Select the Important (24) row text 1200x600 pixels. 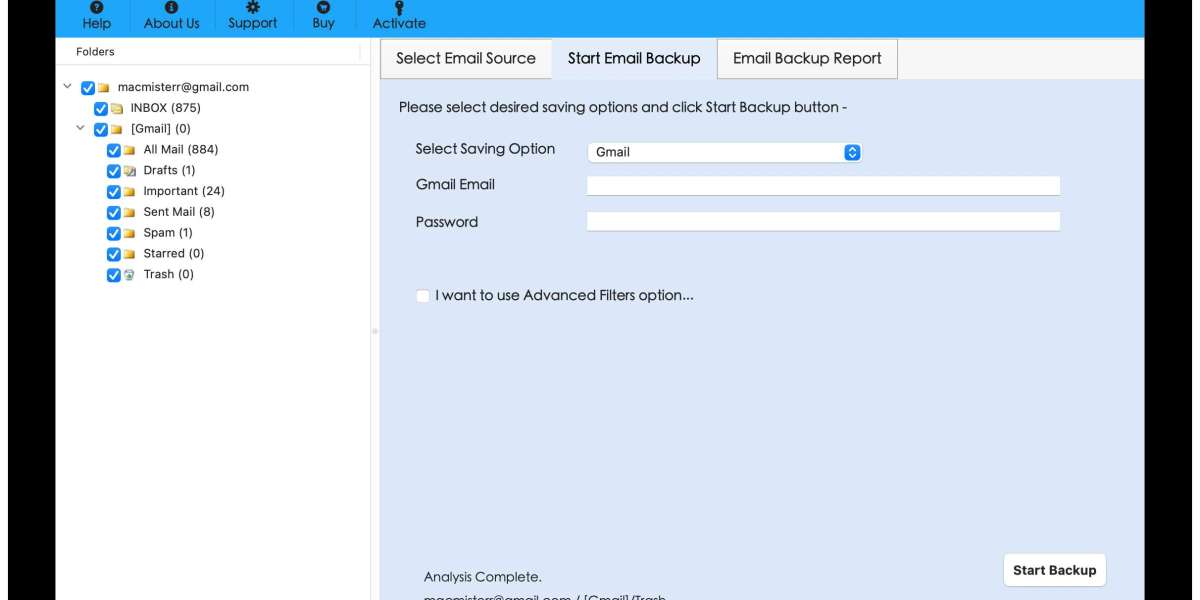point(184,191)
